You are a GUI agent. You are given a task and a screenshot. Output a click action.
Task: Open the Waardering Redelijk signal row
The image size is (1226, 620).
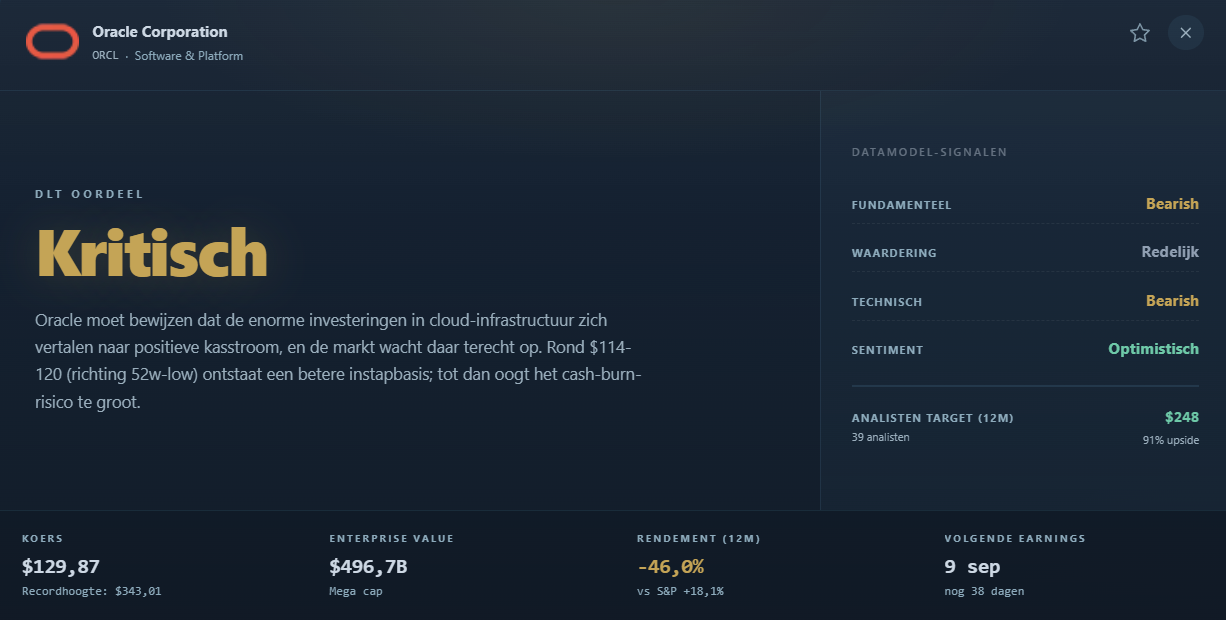tap(1025, 252)
